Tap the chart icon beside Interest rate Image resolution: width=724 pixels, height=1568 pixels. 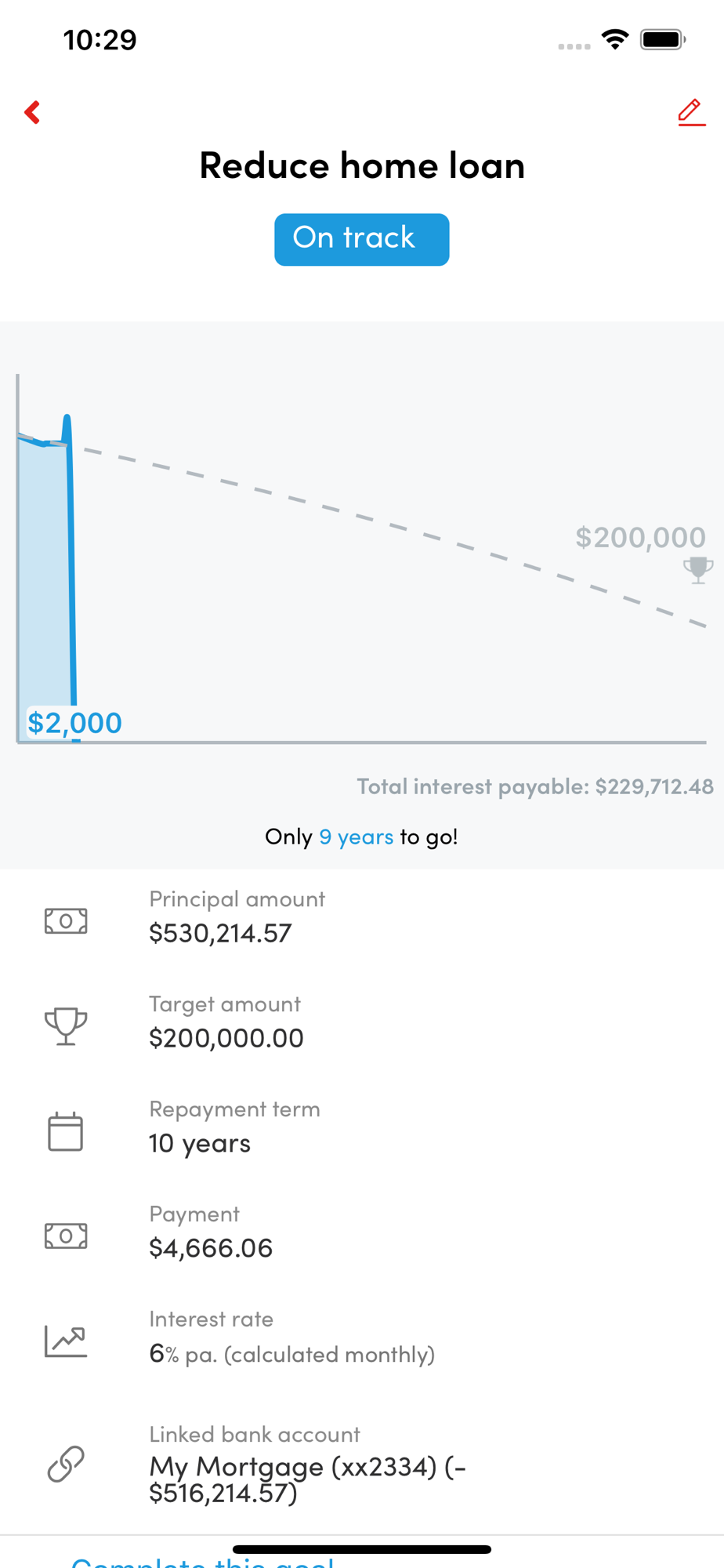tap(66, 1341)
